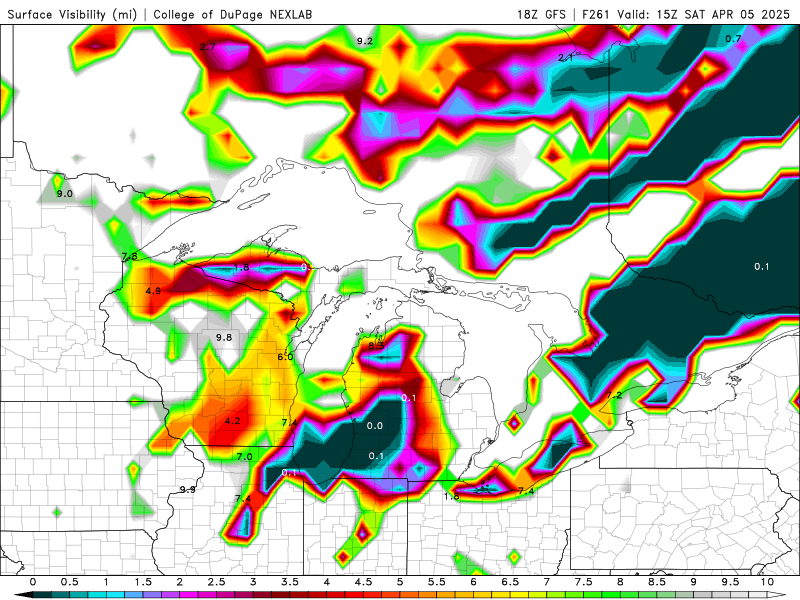
Task: Select colorbar tick label '7.5'
Action: (584, 582)
